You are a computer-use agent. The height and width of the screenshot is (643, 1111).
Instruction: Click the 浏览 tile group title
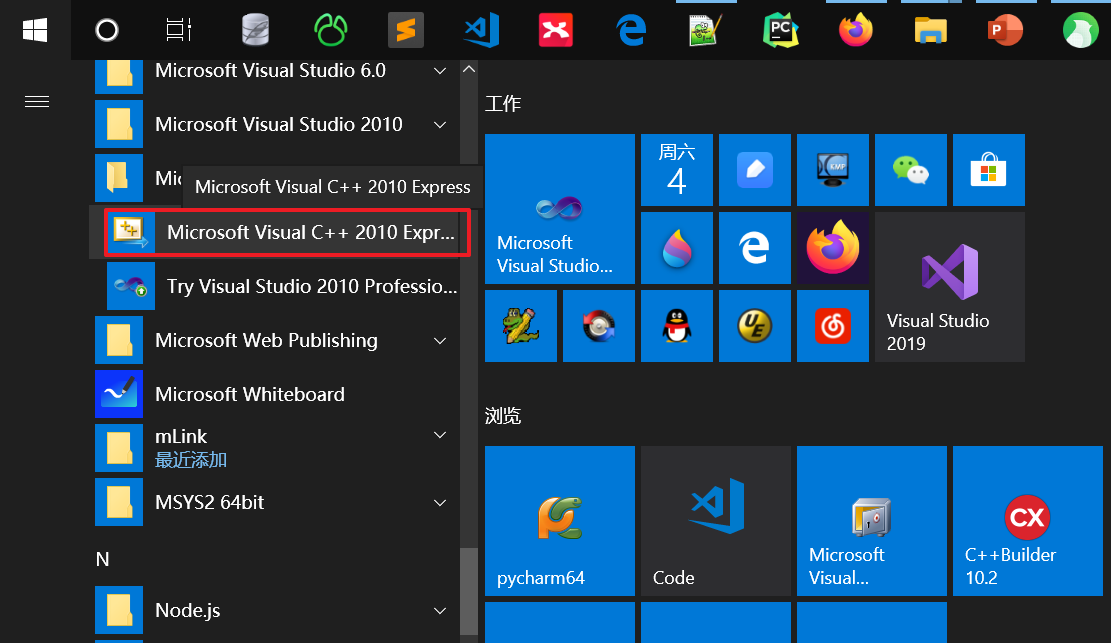(x=503, y=416)
